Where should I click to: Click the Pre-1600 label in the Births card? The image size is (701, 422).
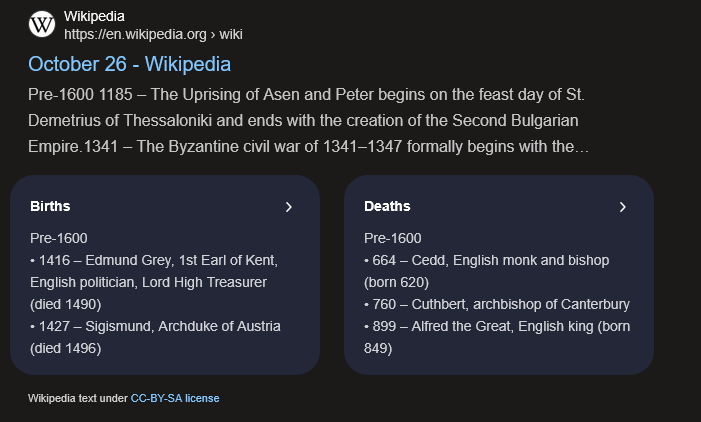(59, 238)
